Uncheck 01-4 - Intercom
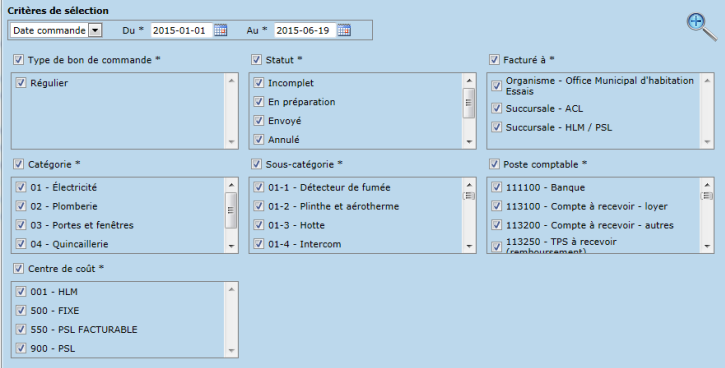725x368 pixels. (x=258, y=244)
